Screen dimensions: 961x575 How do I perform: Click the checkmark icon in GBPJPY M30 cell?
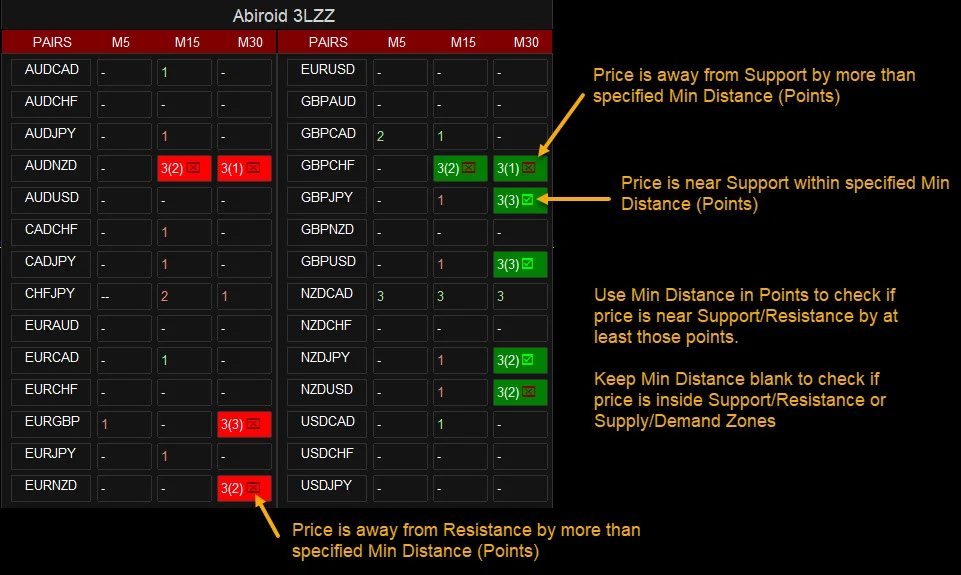pos(528,201)
